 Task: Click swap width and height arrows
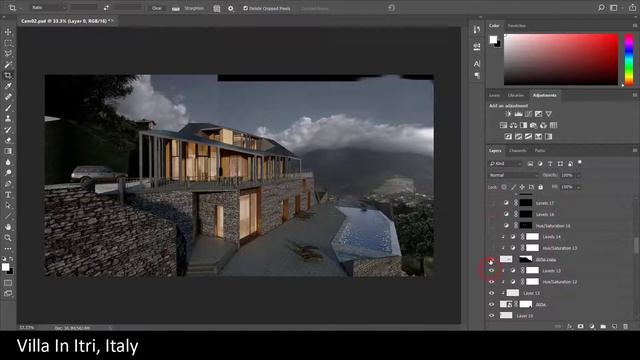point(106,8)
